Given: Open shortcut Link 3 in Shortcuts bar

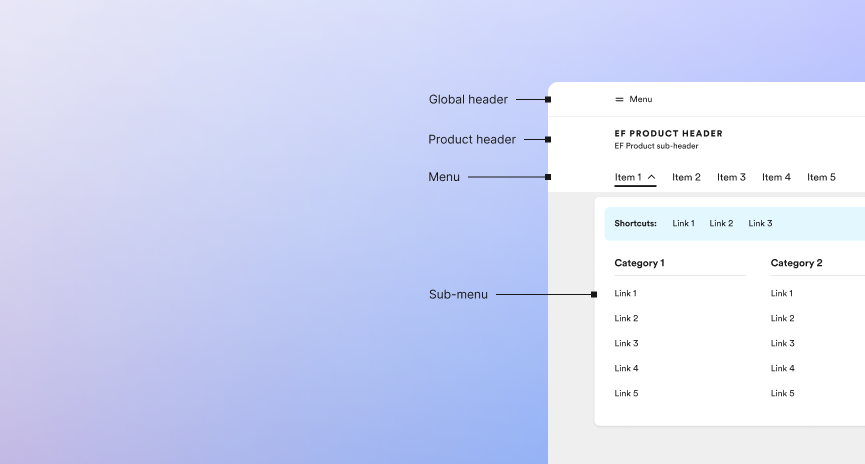Looking at the screenshot, I should (x=760, y=223).
